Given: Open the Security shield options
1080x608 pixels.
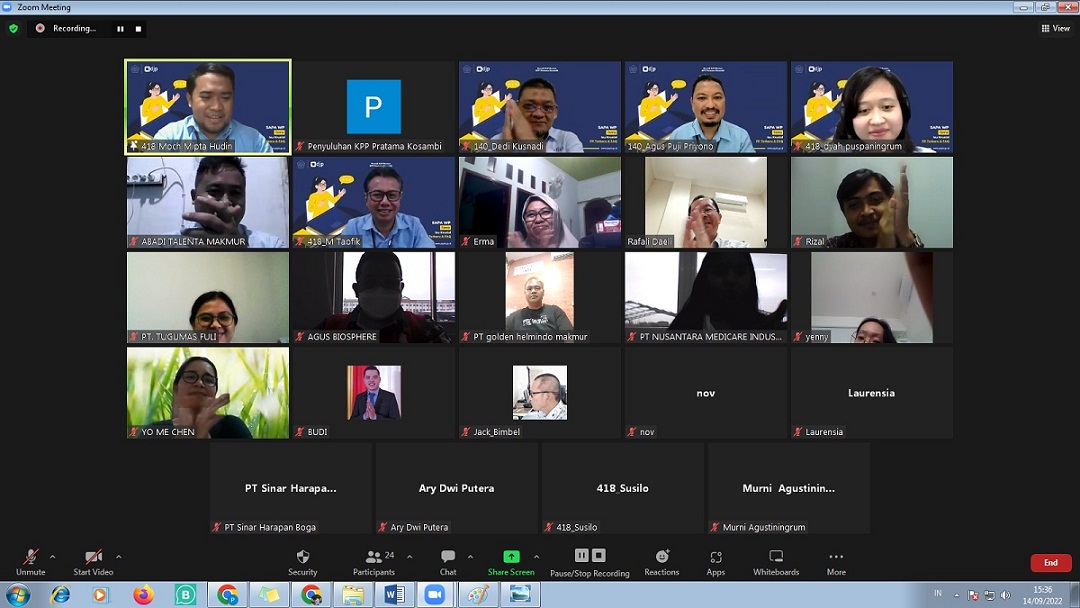Looking at the screenshot, I should tap(302, 557).
